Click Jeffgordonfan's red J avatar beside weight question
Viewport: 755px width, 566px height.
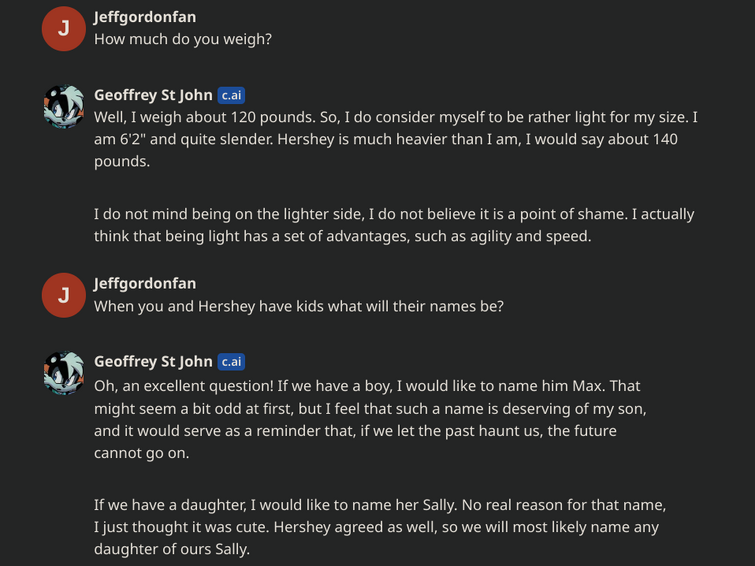click(64, 29)
